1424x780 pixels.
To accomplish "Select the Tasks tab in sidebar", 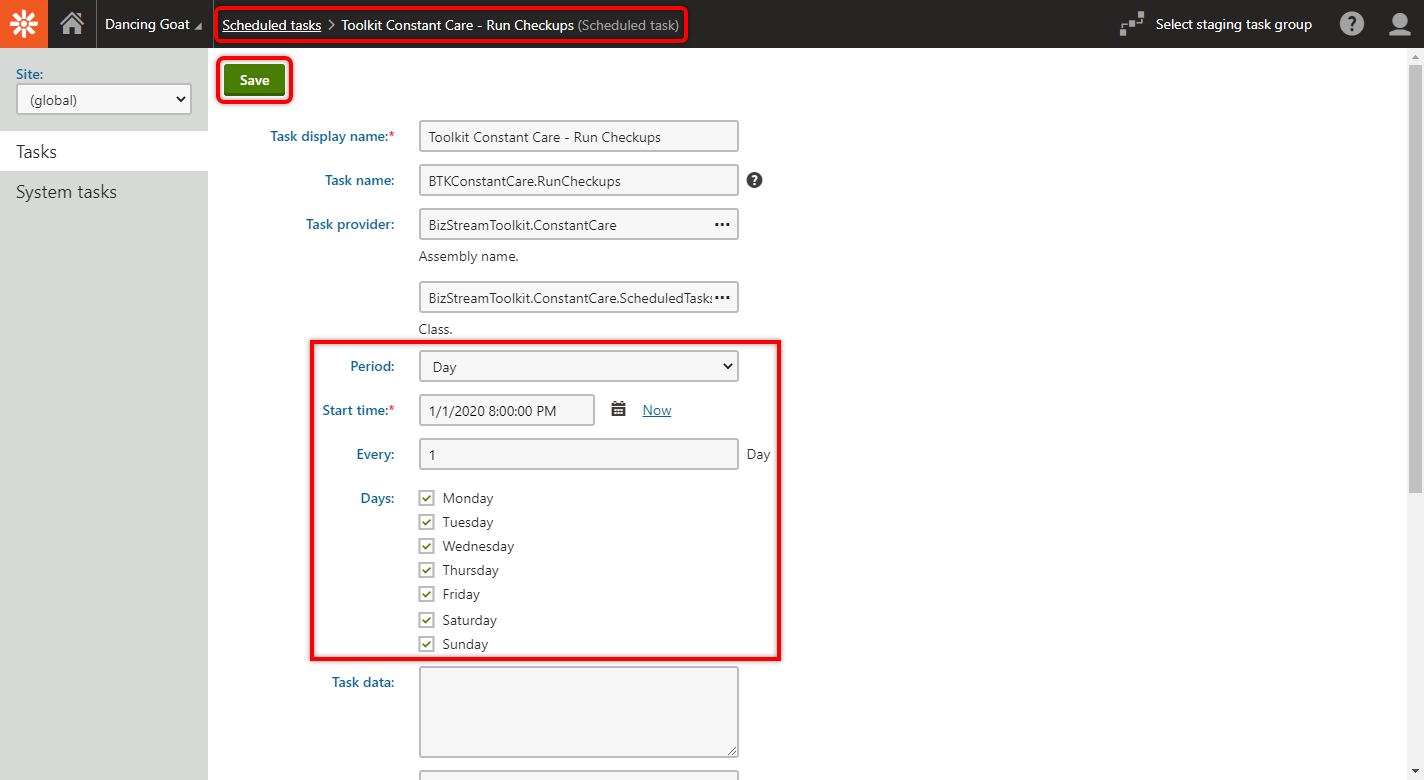I will click(104, 151).
